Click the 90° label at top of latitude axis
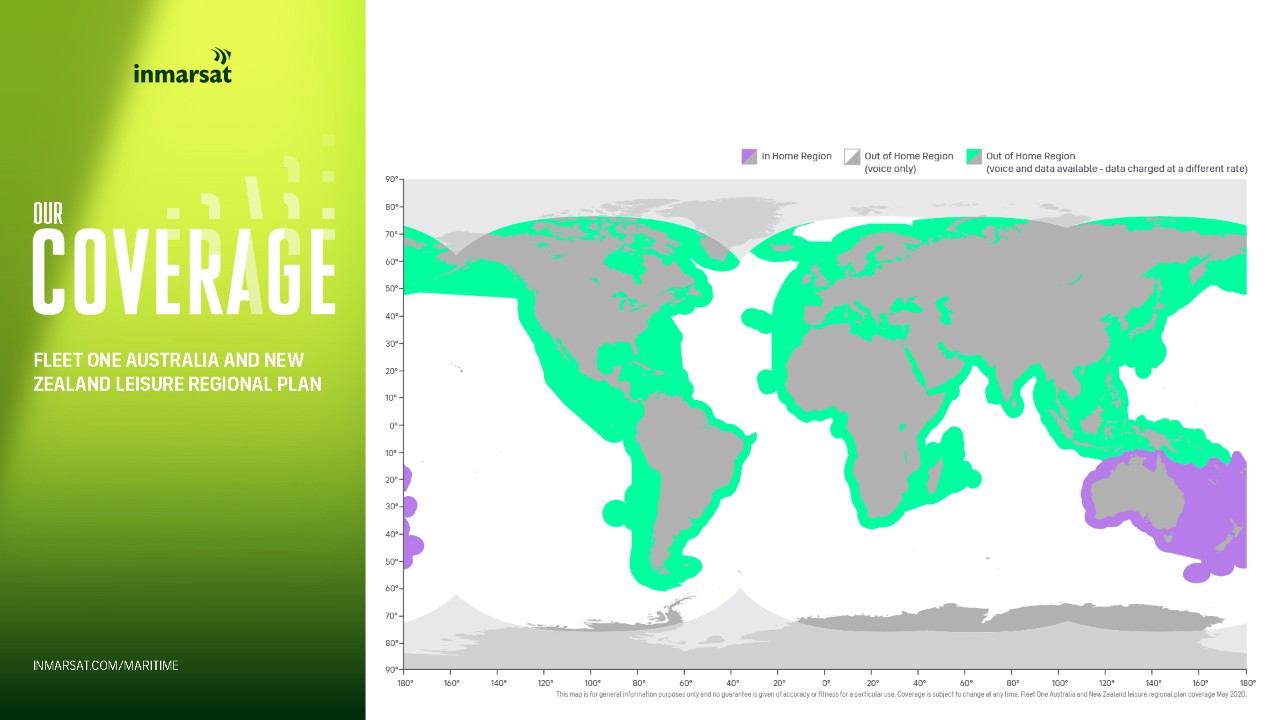Image resolution: width=1280 pixels, height=720 pixels. click(392, 179)
